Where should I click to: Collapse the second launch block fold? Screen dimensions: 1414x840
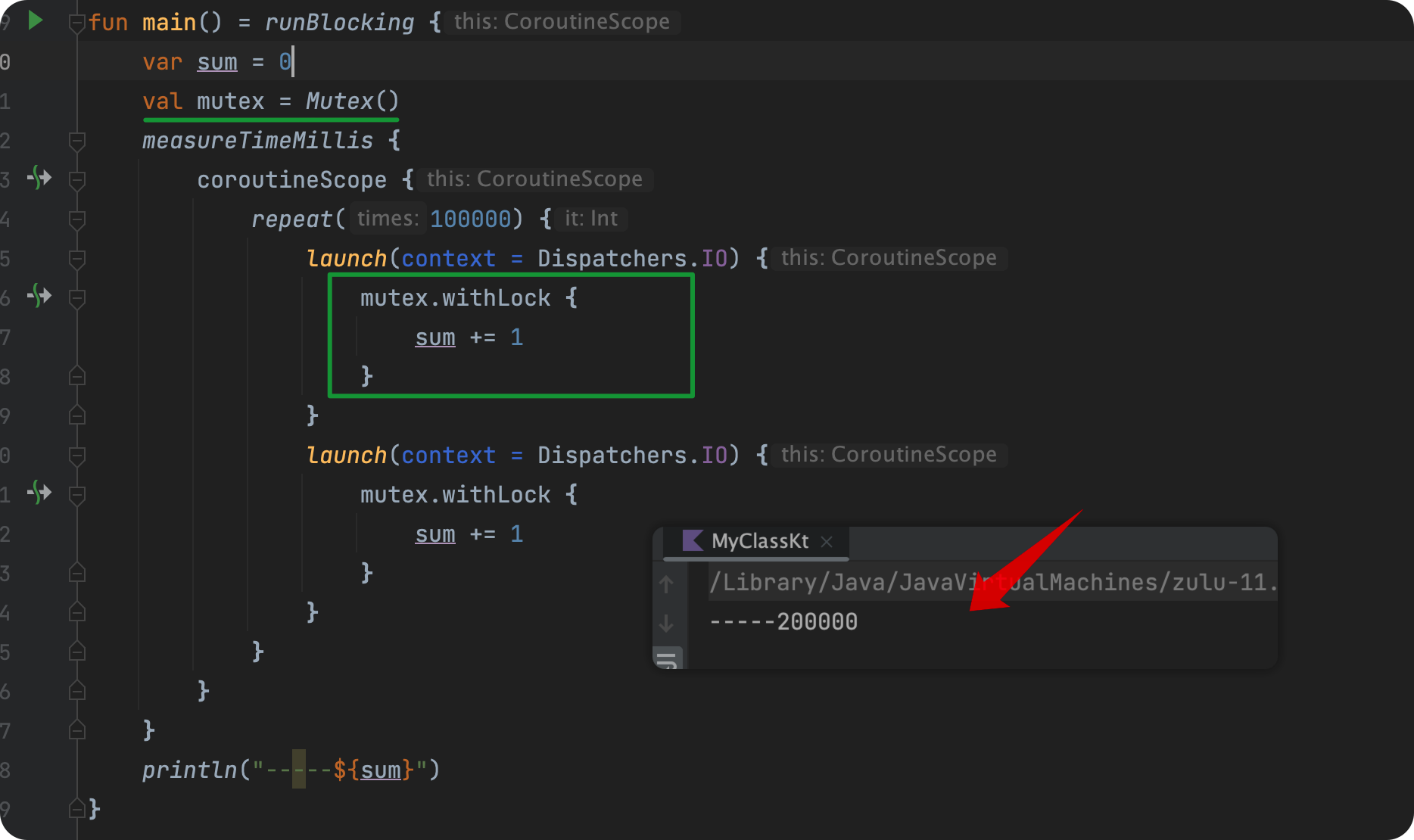coord(76,456)
